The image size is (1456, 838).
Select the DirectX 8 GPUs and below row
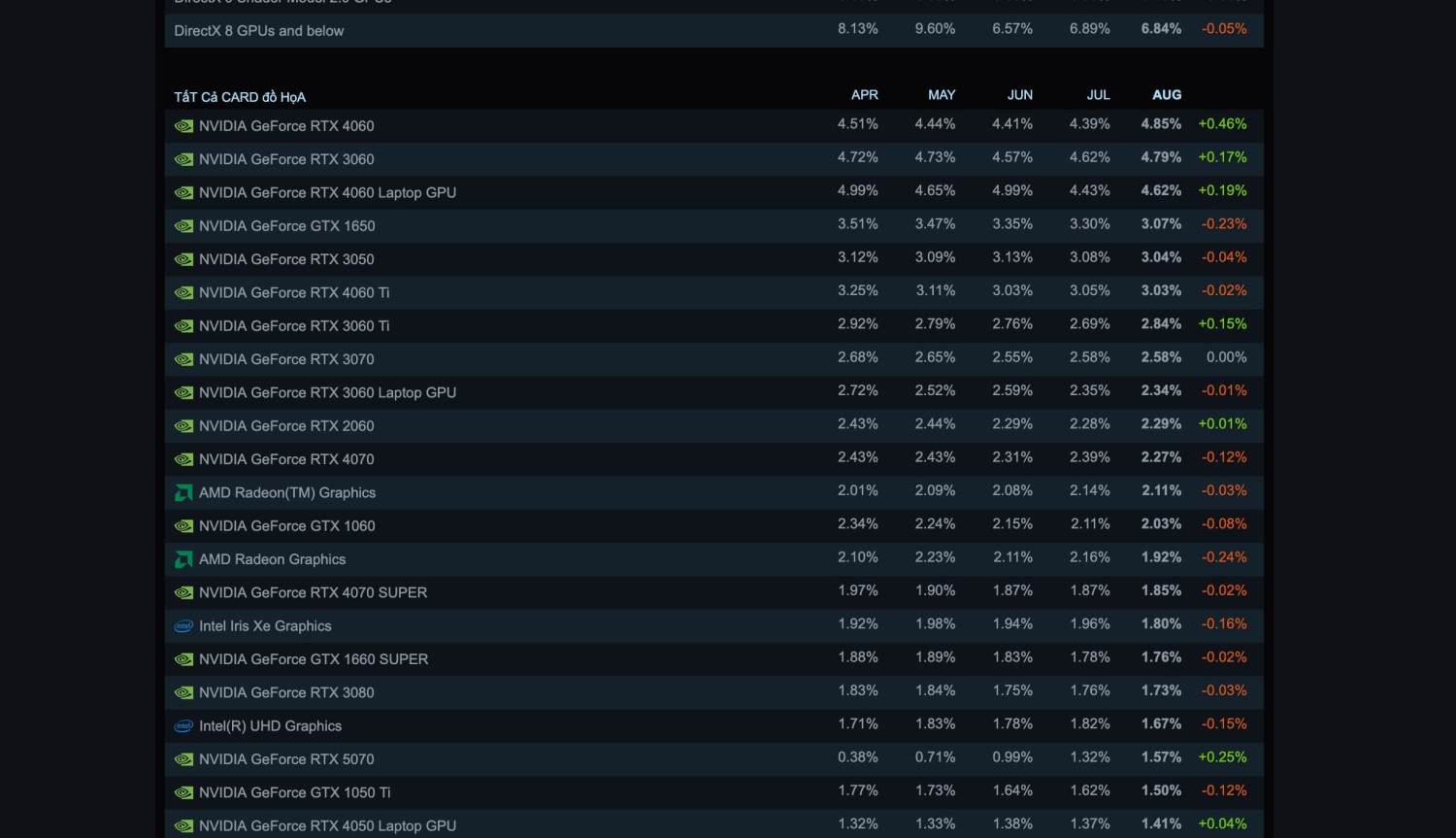[259, 31]
